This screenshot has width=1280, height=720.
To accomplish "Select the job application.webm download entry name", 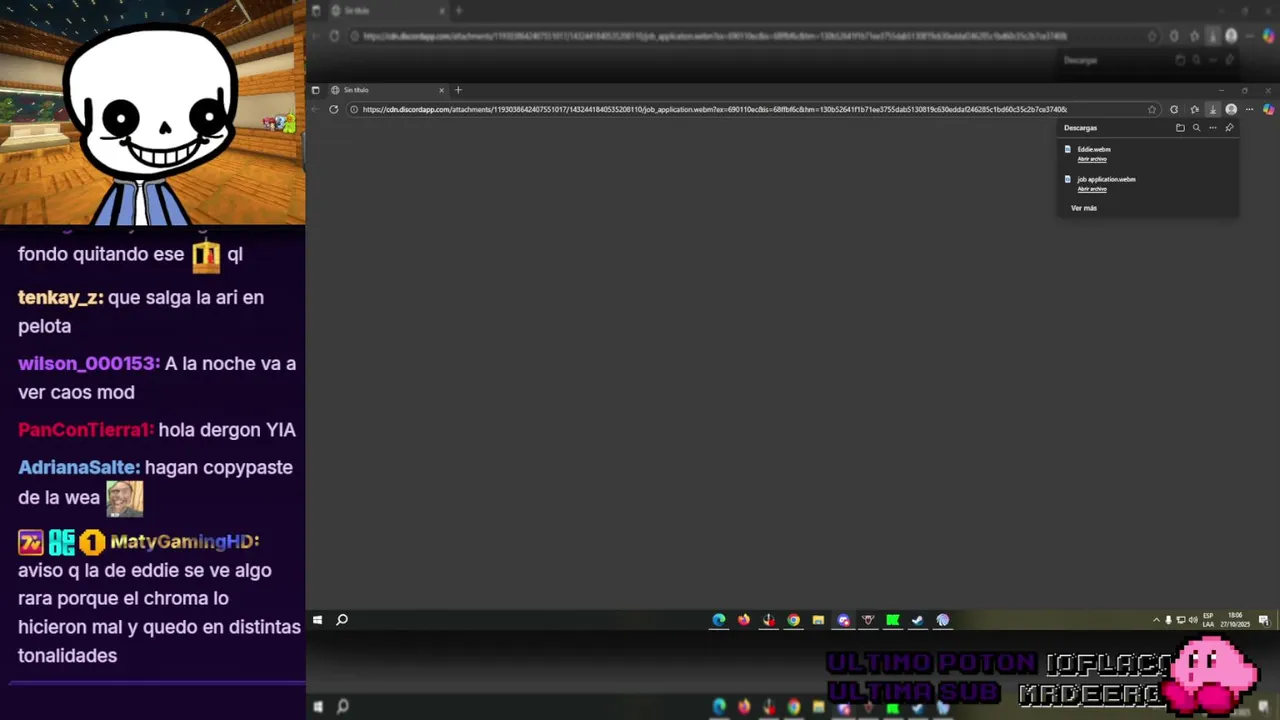I will [x=1106, y=179].
